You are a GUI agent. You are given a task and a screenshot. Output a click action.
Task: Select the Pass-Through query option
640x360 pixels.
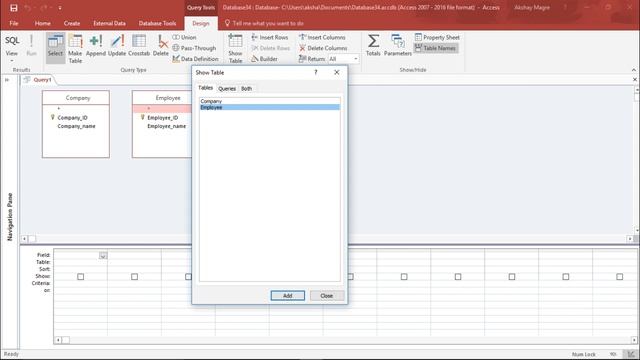point(194,48)
